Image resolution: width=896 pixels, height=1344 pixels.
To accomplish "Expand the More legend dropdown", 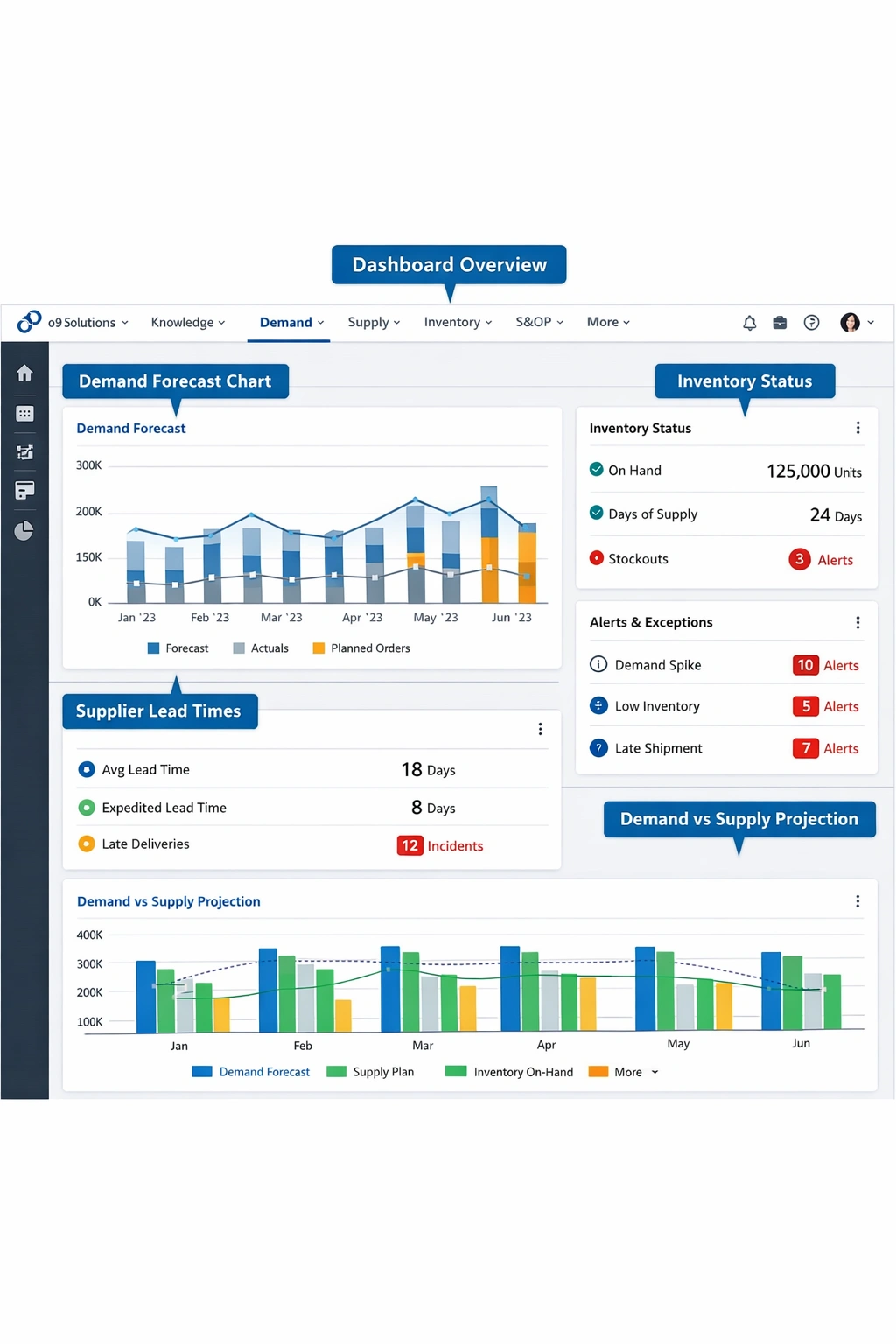I will point(635,1072).
